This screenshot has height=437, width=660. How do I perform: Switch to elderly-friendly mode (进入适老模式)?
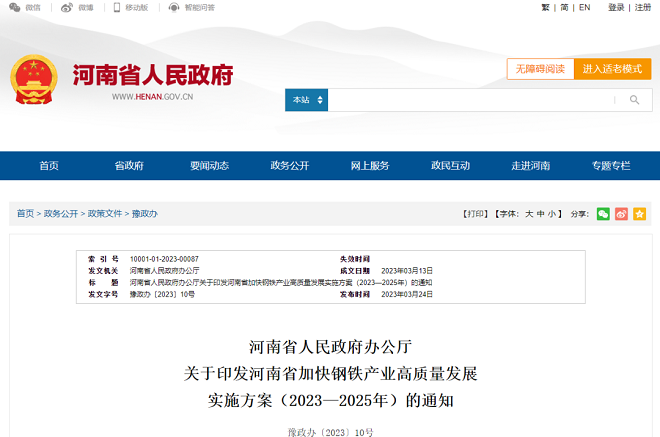click(x=612, y=69)
